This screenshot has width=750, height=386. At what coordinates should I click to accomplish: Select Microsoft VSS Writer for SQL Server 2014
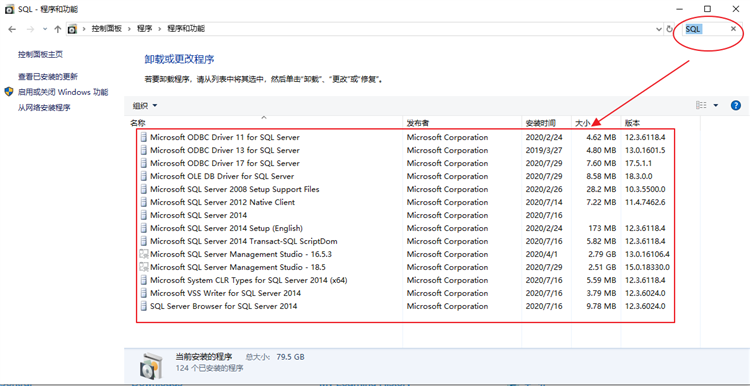(225, 293)
